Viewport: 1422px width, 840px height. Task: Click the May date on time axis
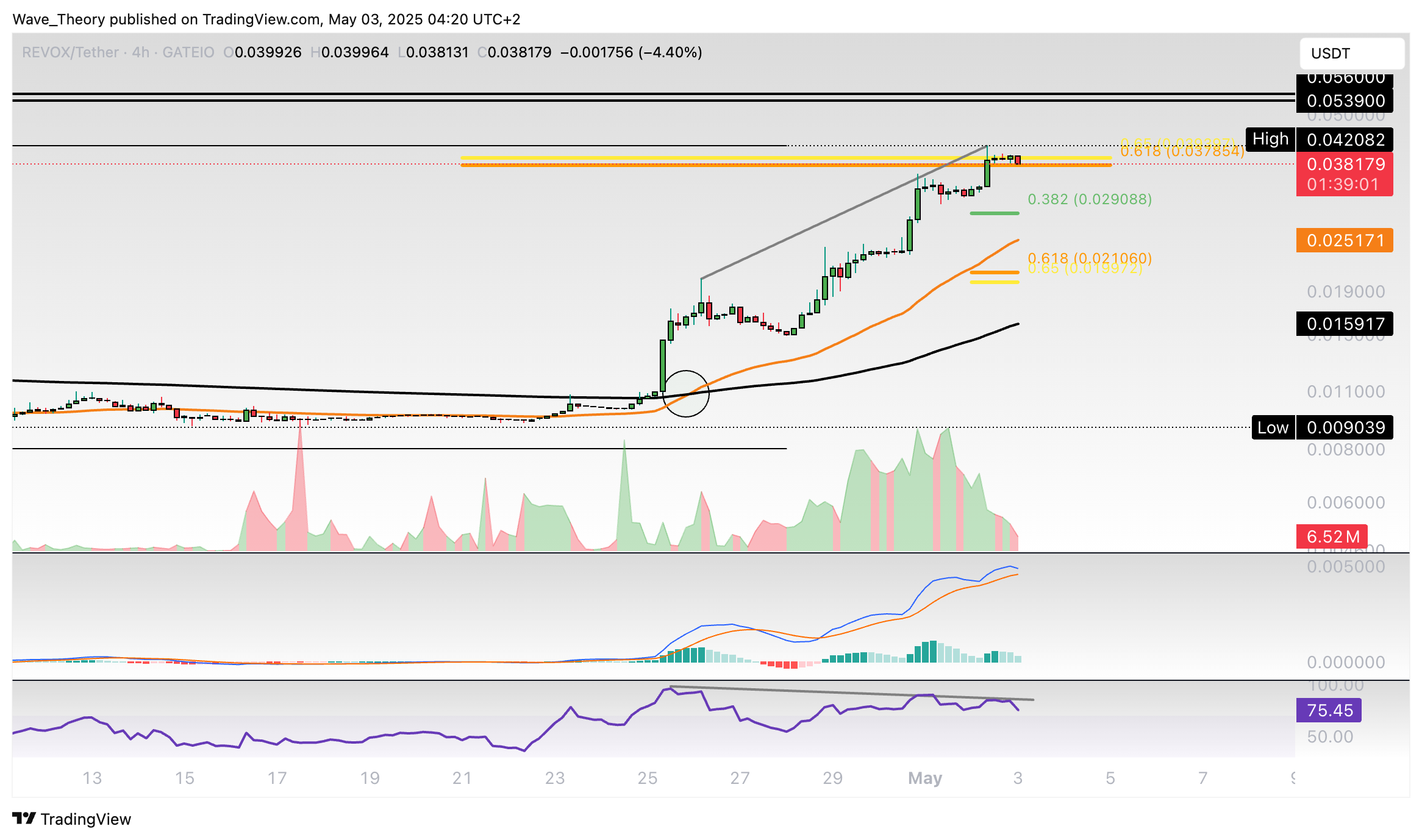[924, 778]
